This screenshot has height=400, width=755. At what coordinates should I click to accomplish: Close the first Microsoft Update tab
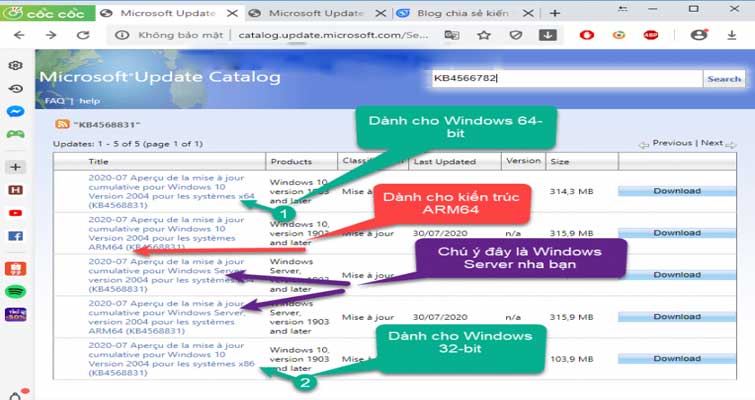point(233,13)
